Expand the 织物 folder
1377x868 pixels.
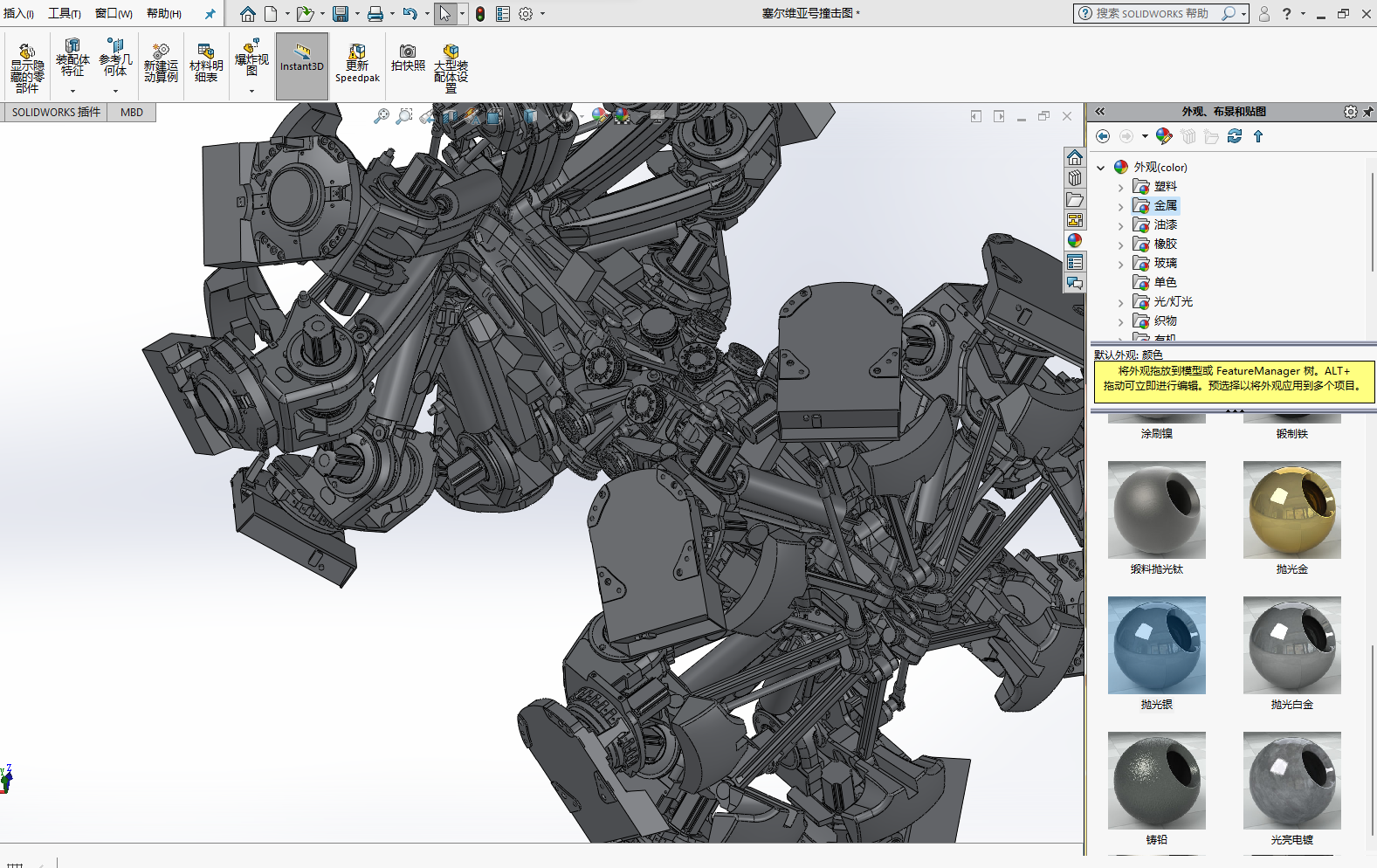[x=1121, y=321]
